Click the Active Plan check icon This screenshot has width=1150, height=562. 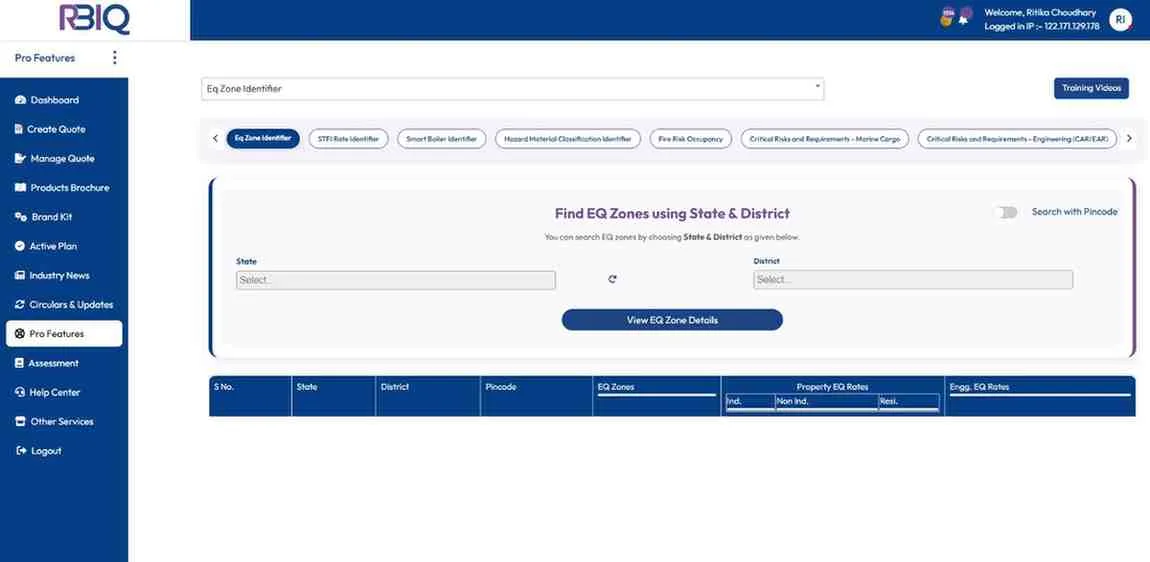click(20, 247)
